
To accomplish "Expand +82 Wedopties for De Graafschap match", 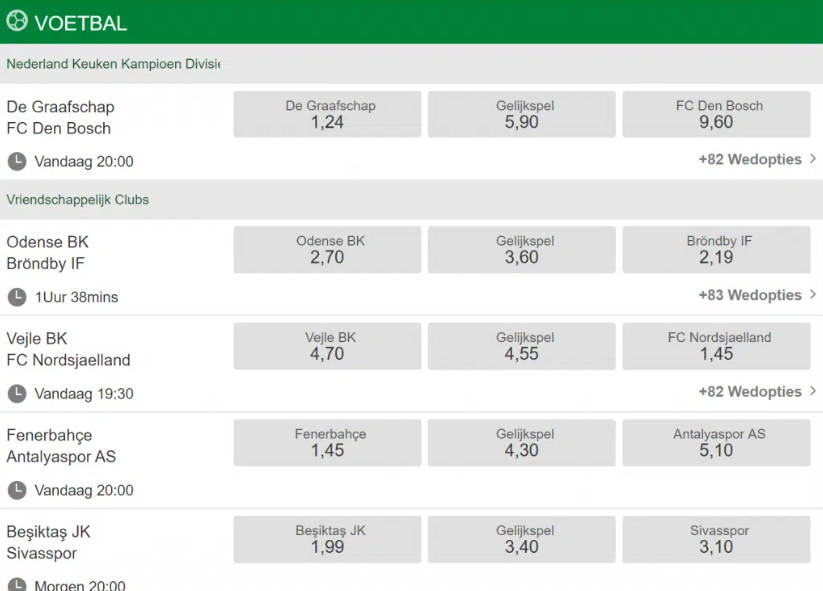I will (x=757, y=160).
